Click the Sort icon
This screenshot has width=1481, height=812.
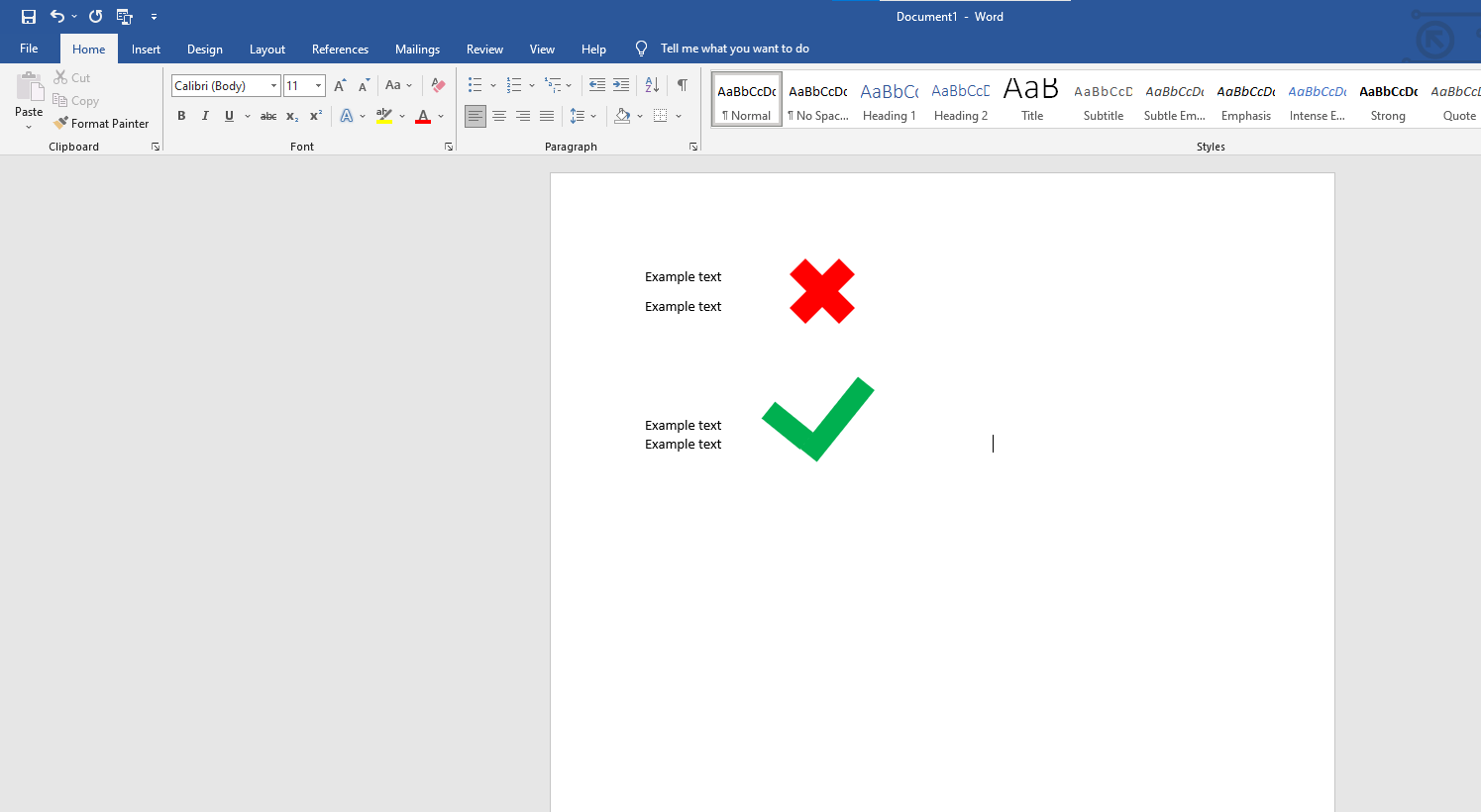(652, 85)
